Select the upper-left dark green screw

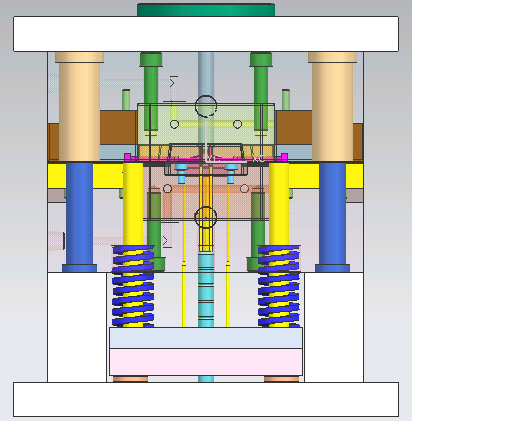(x=151, y=92)
